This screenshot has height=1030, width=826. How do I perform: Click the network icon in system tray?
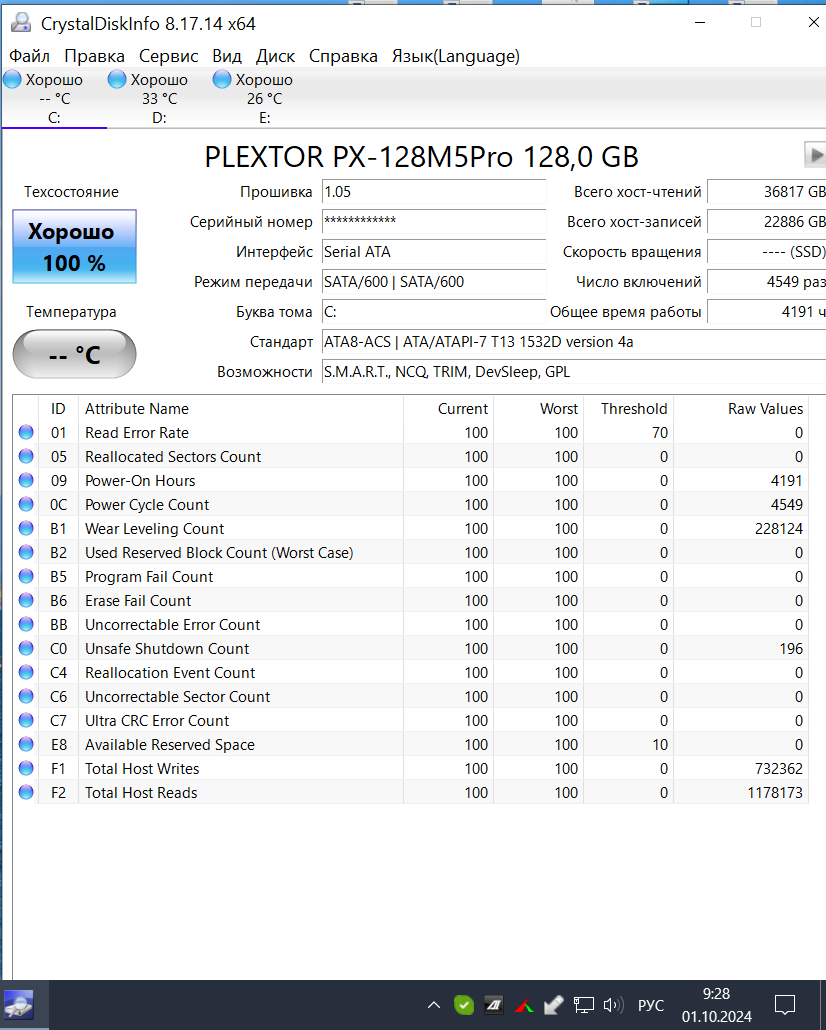coord(584,1005)
